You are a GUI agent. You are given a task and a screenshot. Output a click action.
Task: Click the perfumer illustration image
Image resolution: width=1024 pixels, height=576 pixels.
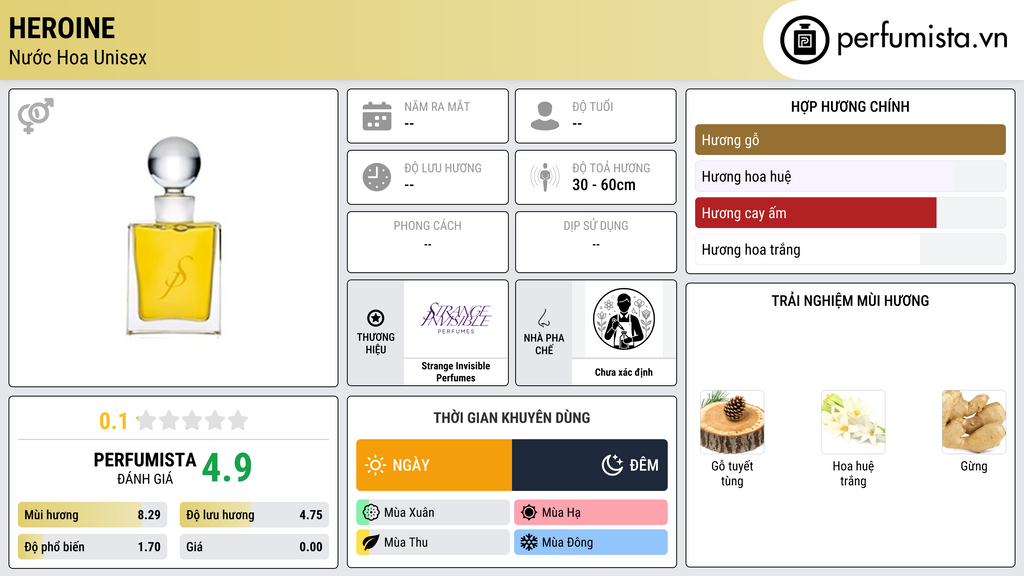point(624,319)
